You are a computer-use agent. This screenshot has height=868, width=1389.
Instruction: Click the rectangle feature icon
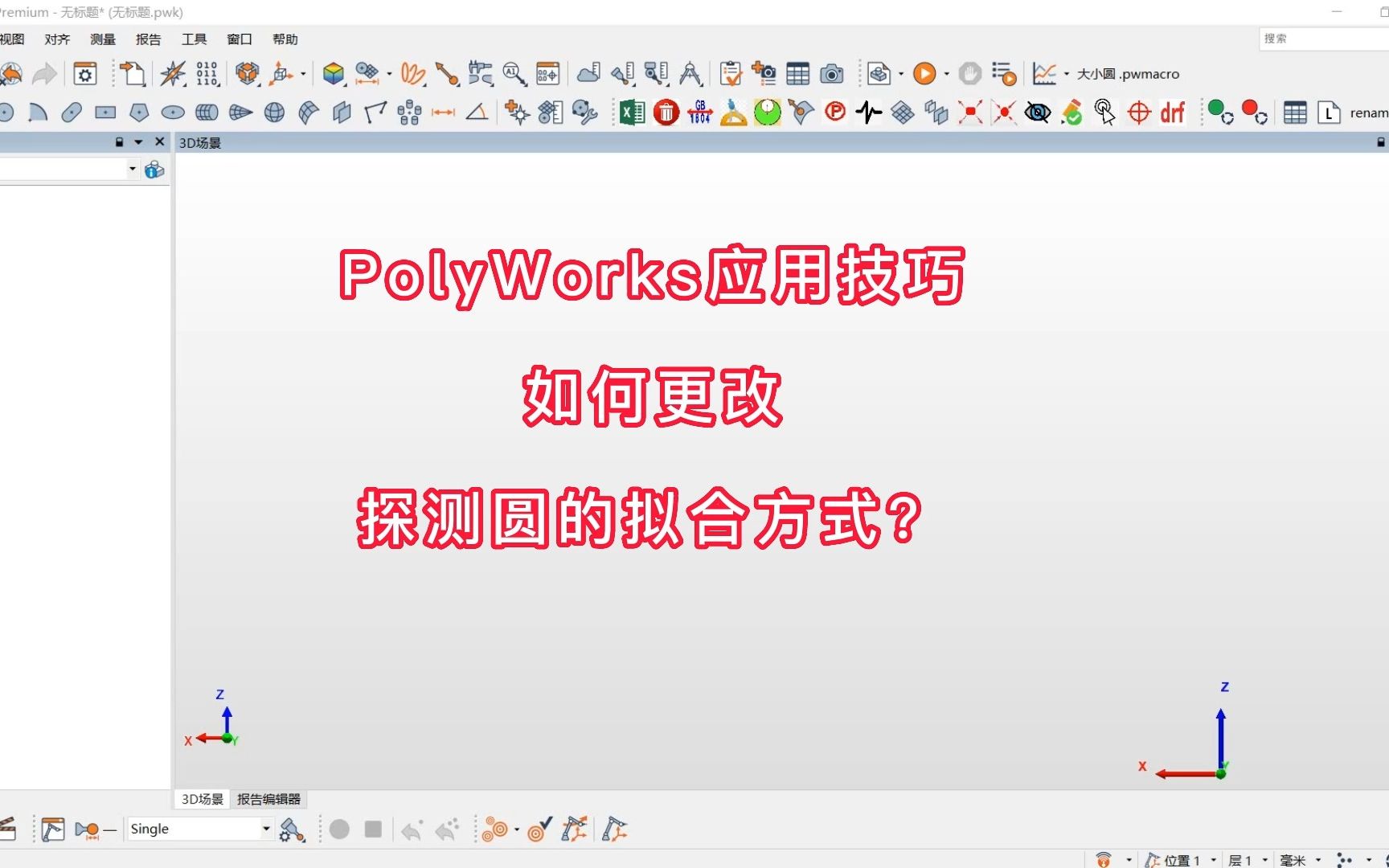click(105, 113)
